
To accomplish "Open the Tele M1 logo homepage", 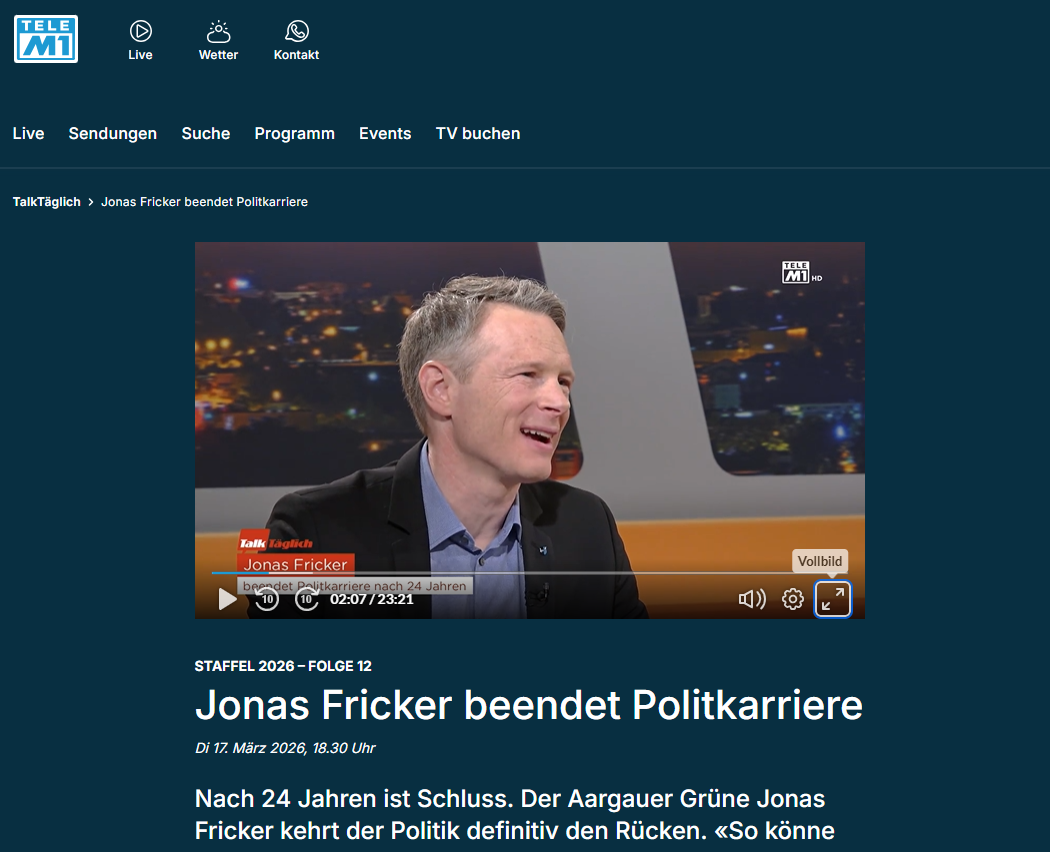I will click(46, 39).
